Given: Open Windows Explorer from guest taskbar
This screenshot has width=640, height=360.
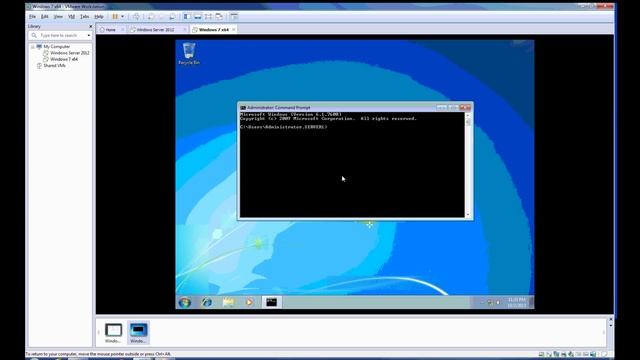Looking at the screenshot, I should click(x=229, y=302).
